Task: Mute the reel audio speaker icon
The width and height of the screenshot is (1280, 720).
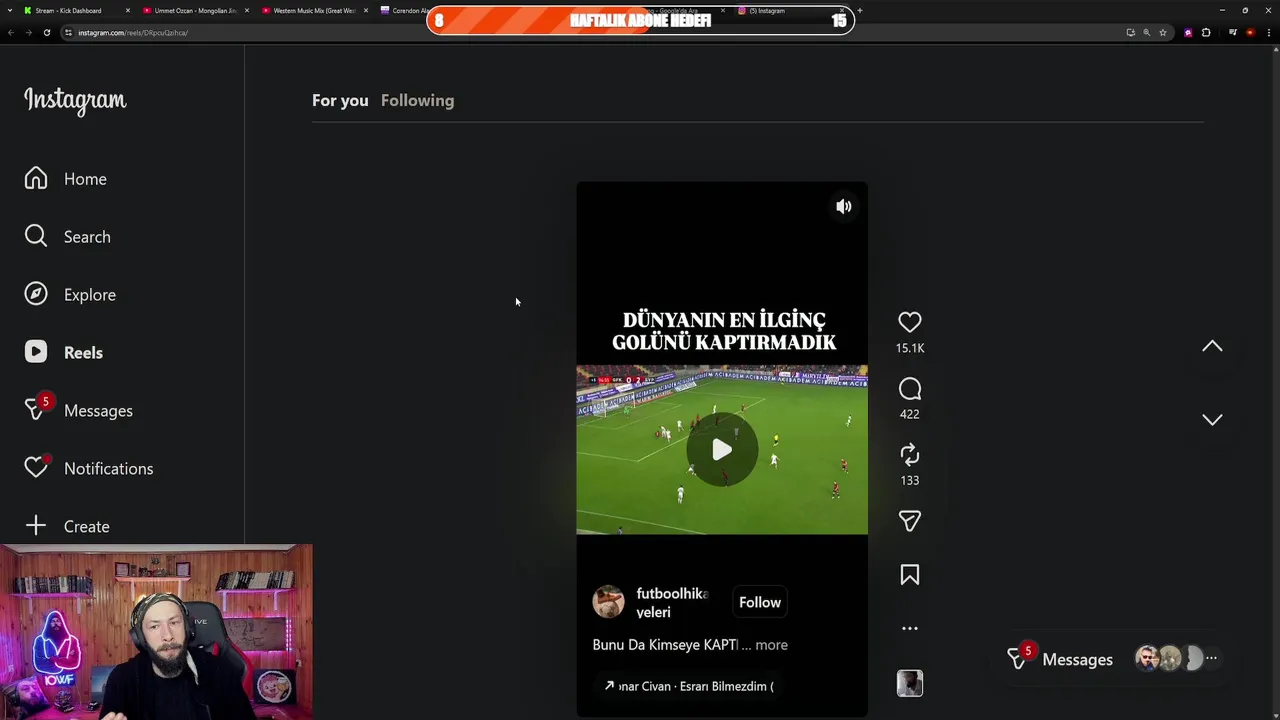Action: 844,206
